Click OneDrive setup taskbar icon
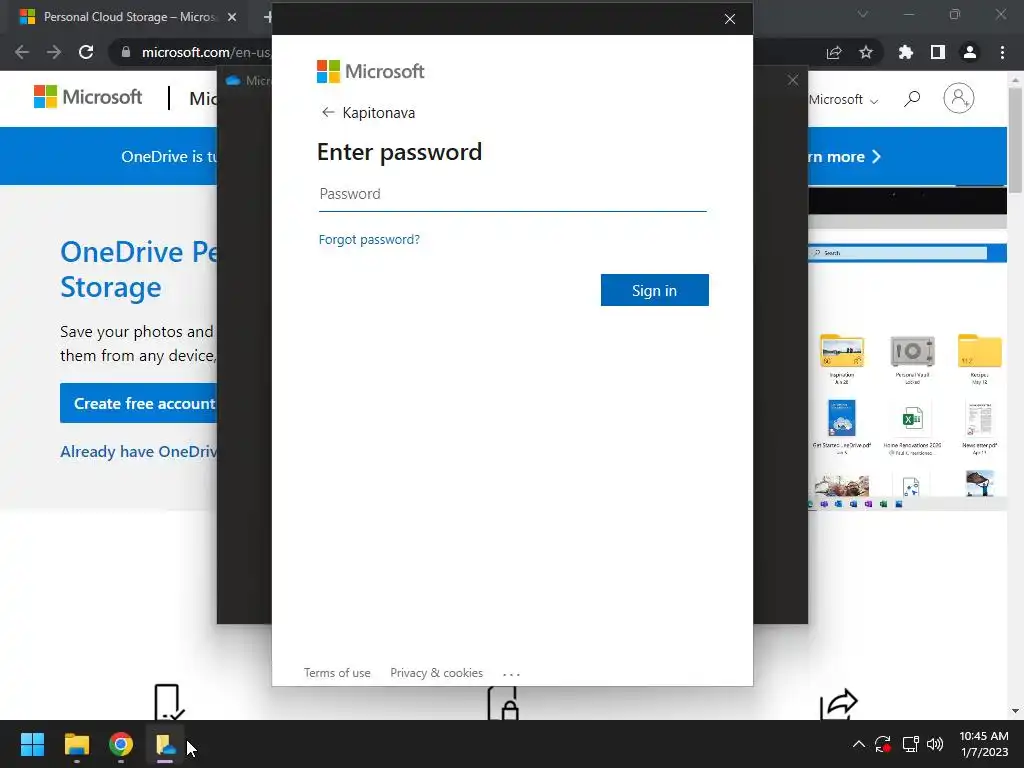1024x768 pixels. (x=165, y=744)
